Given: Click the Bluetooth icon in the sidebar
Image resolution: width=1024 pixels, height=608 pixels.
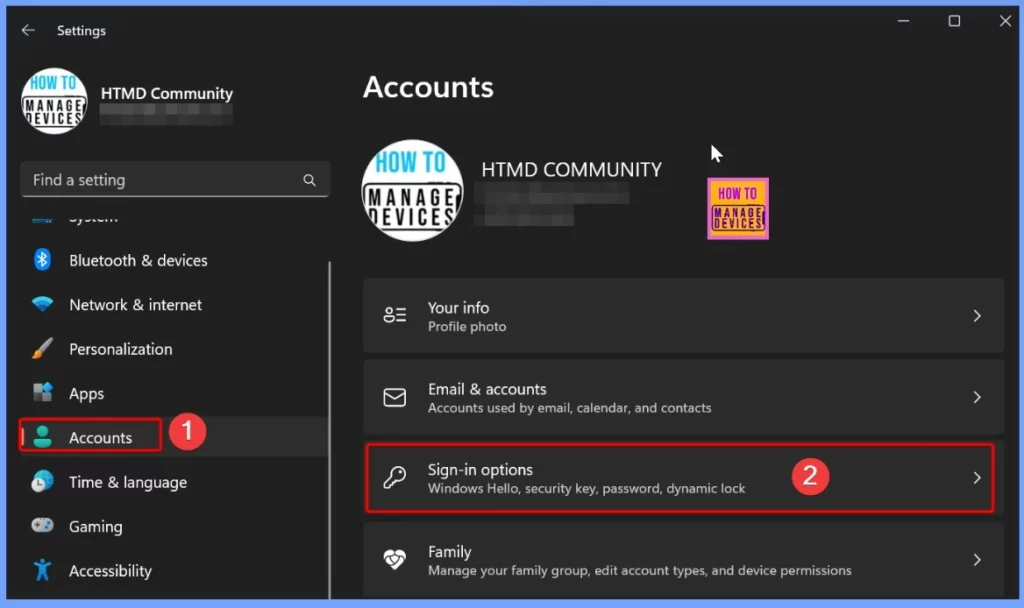Looking at the screenshot, I should [x=42, y=260].
